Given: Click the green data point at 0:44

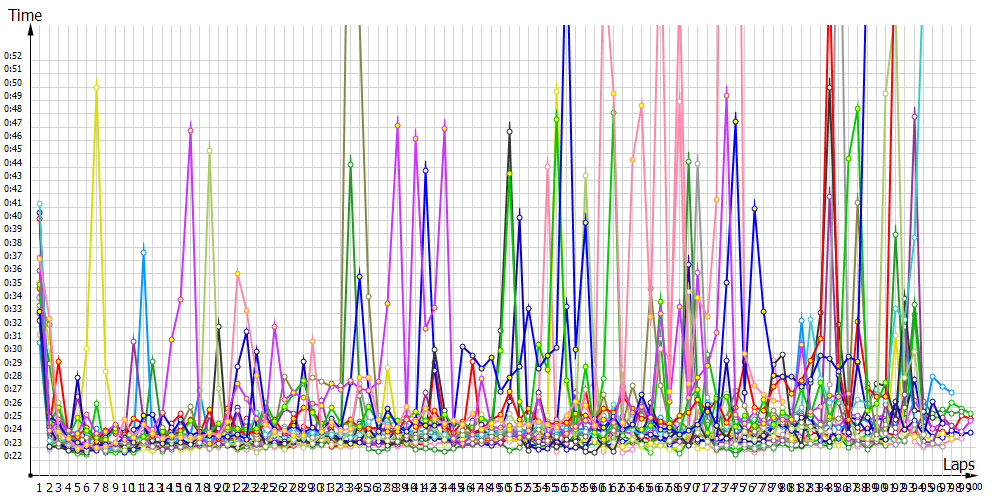Looking at the screenshot, I should tap(350, 163).
